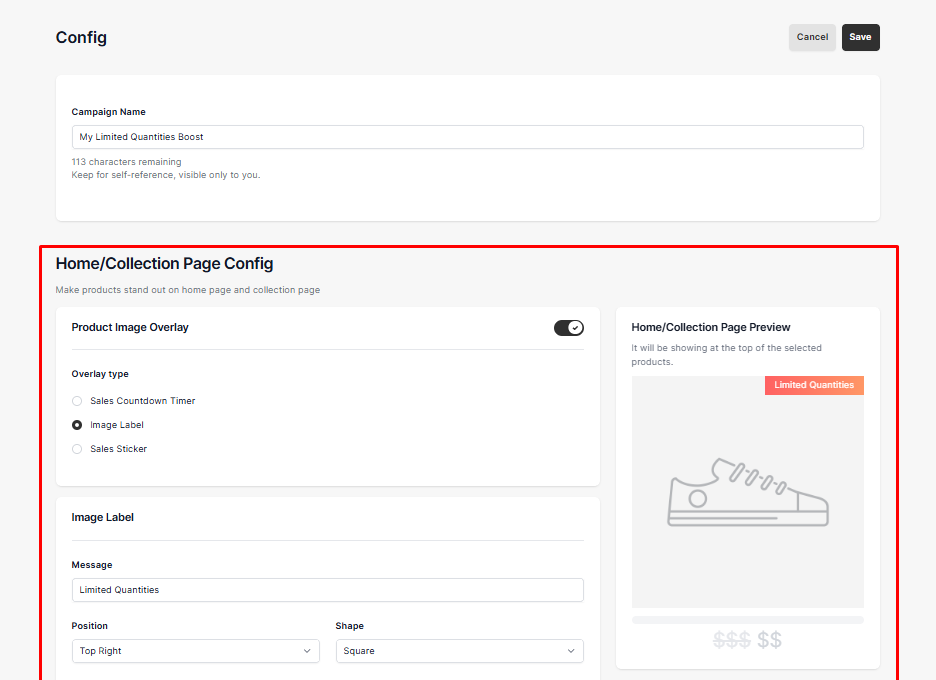The image size is (936, 680).
Task: Select the Image Label radio option
Action: 77,425
